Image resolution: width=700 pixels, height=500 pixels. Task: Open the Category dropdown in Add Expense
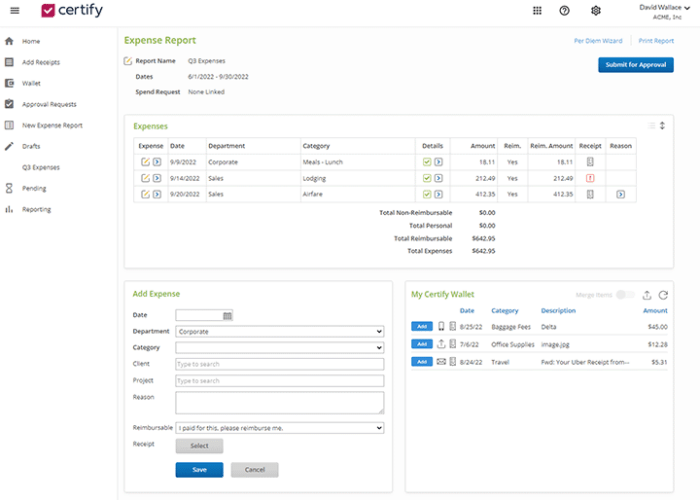point(279,348)
